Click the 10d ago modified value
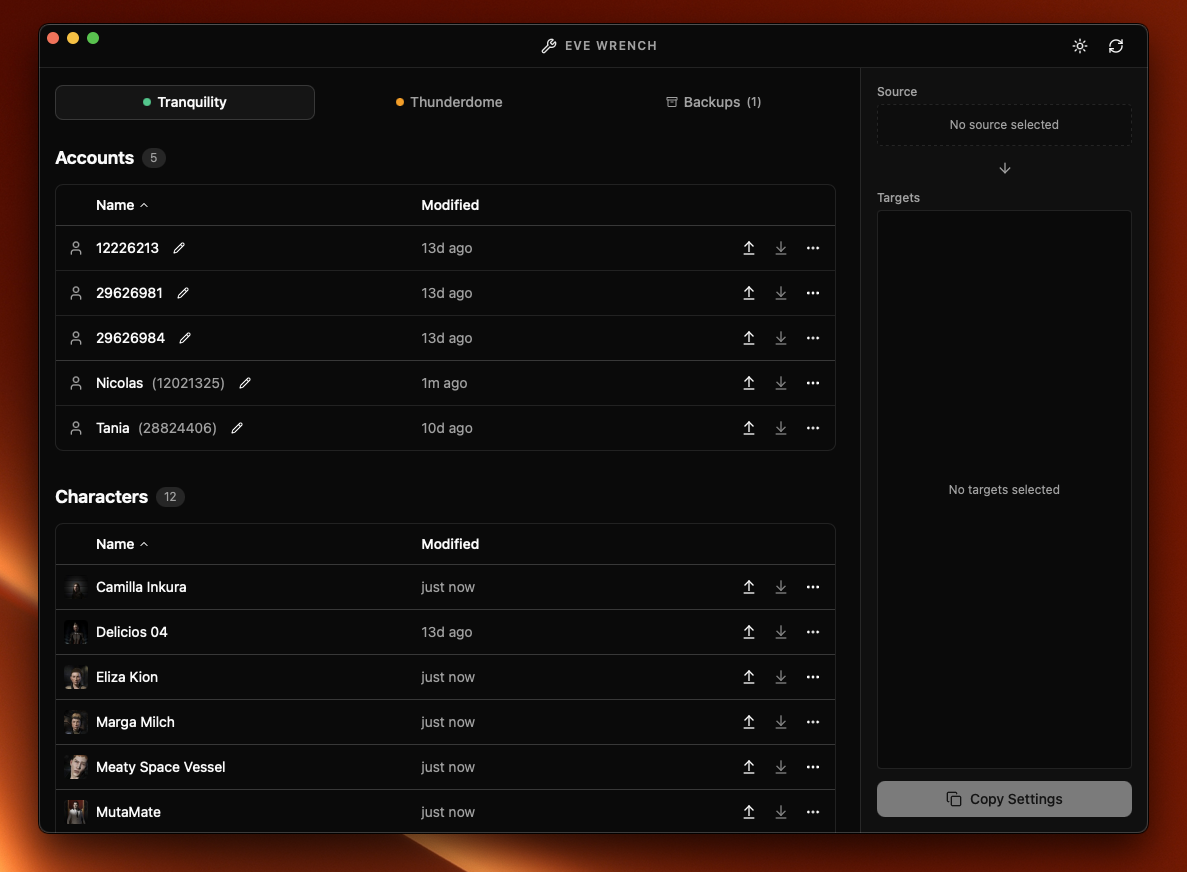Viewport: 1187px width, 872px height. click(x=447, y=428)
